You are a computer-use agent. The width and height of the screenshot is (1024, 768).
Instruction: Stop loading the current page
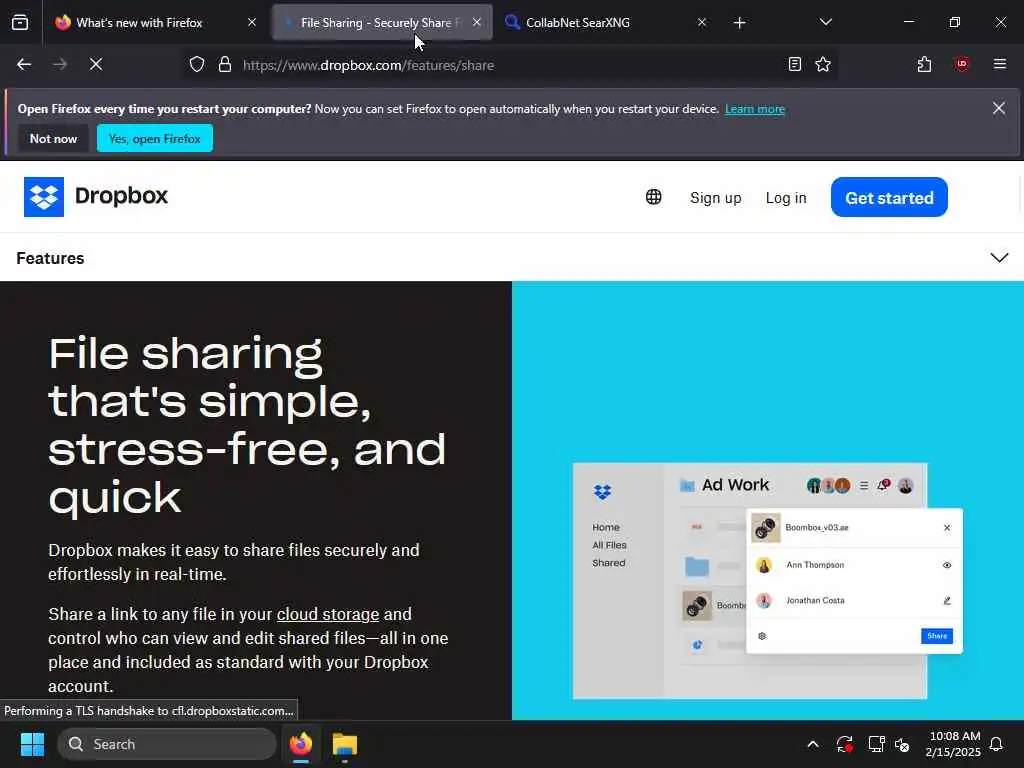click(96, 64)
